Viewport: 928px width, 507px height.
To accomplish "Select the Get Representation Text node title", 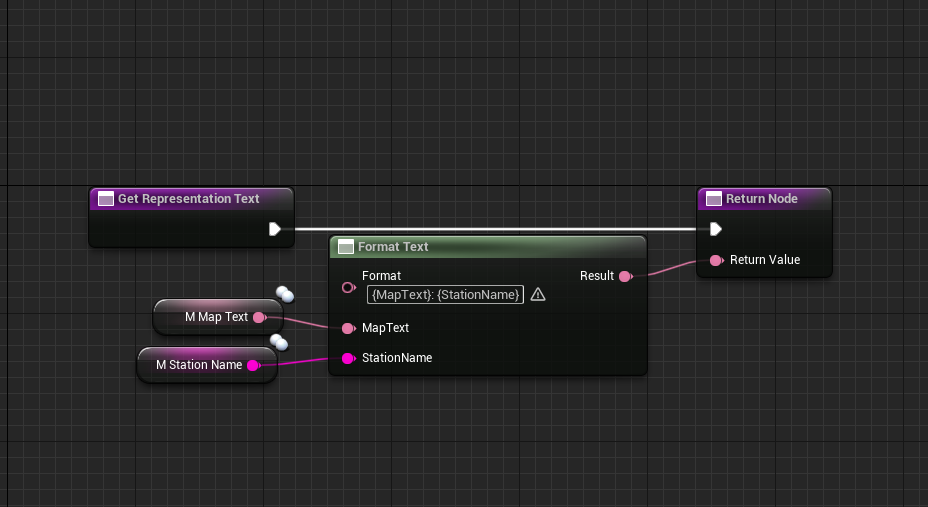I will (188, 199).
